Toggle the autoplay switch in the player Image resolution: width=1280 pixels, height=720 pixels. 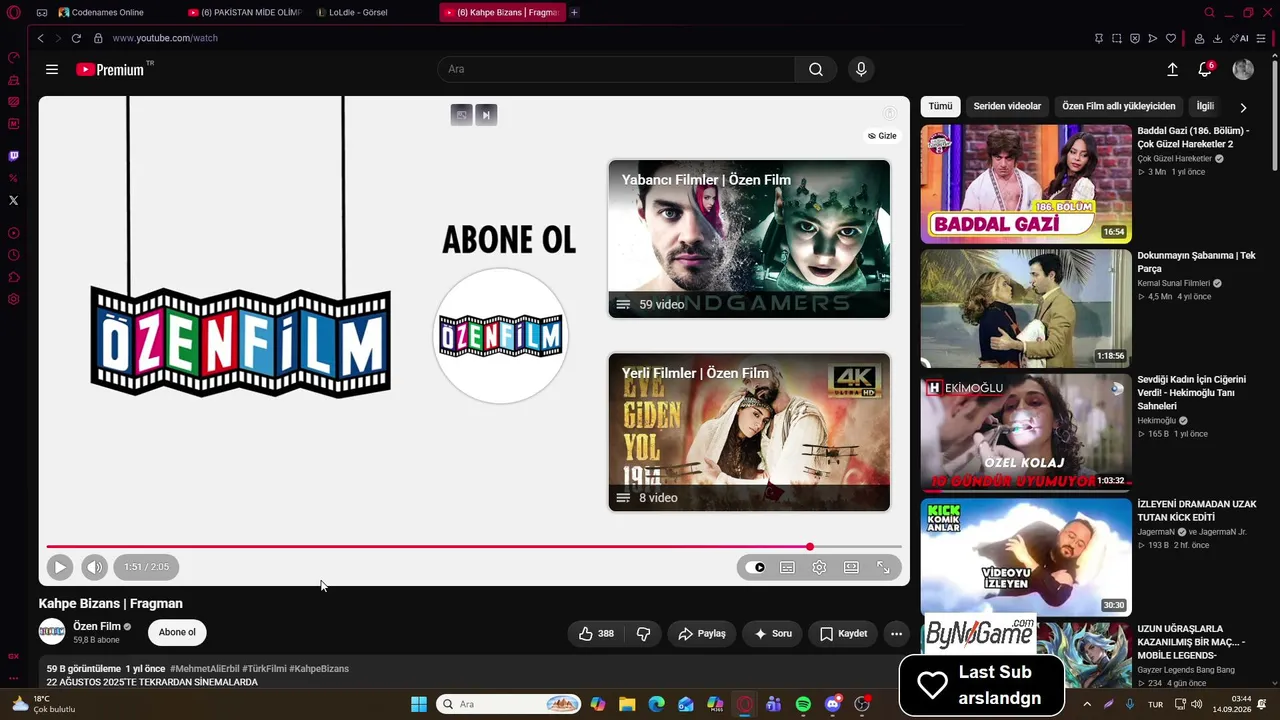click(x=755, y=567)
